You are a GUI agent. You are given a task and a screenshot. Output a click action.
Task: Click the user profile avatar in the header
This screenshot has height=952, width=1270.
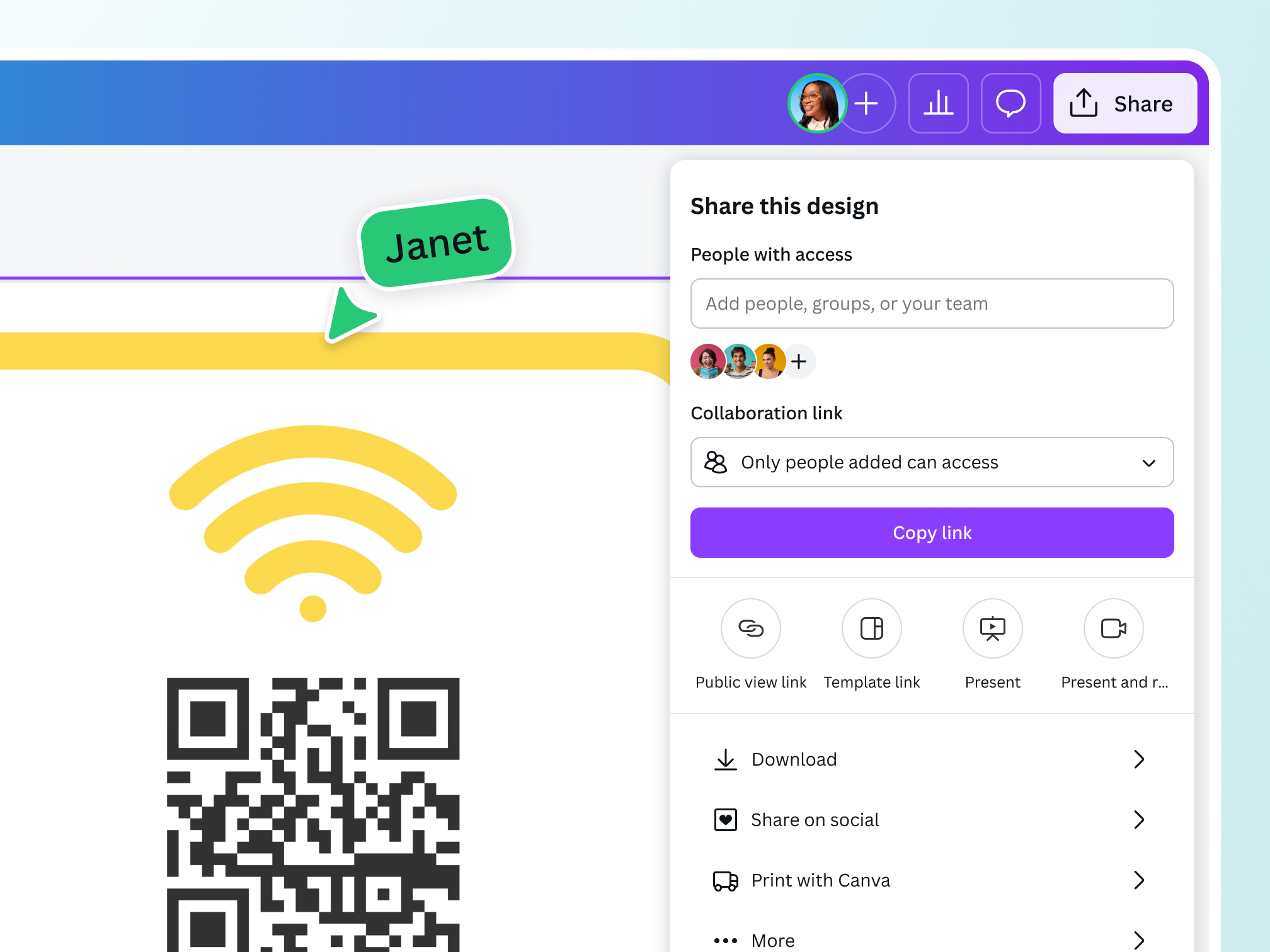pos(817,103)
